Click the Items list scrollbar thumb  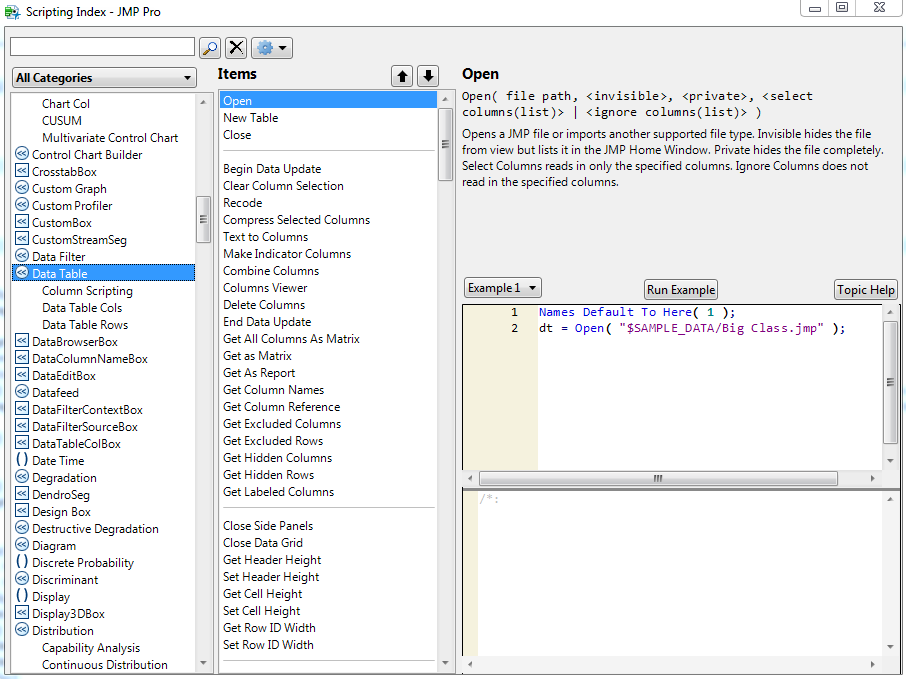click(x=445, y=144)
